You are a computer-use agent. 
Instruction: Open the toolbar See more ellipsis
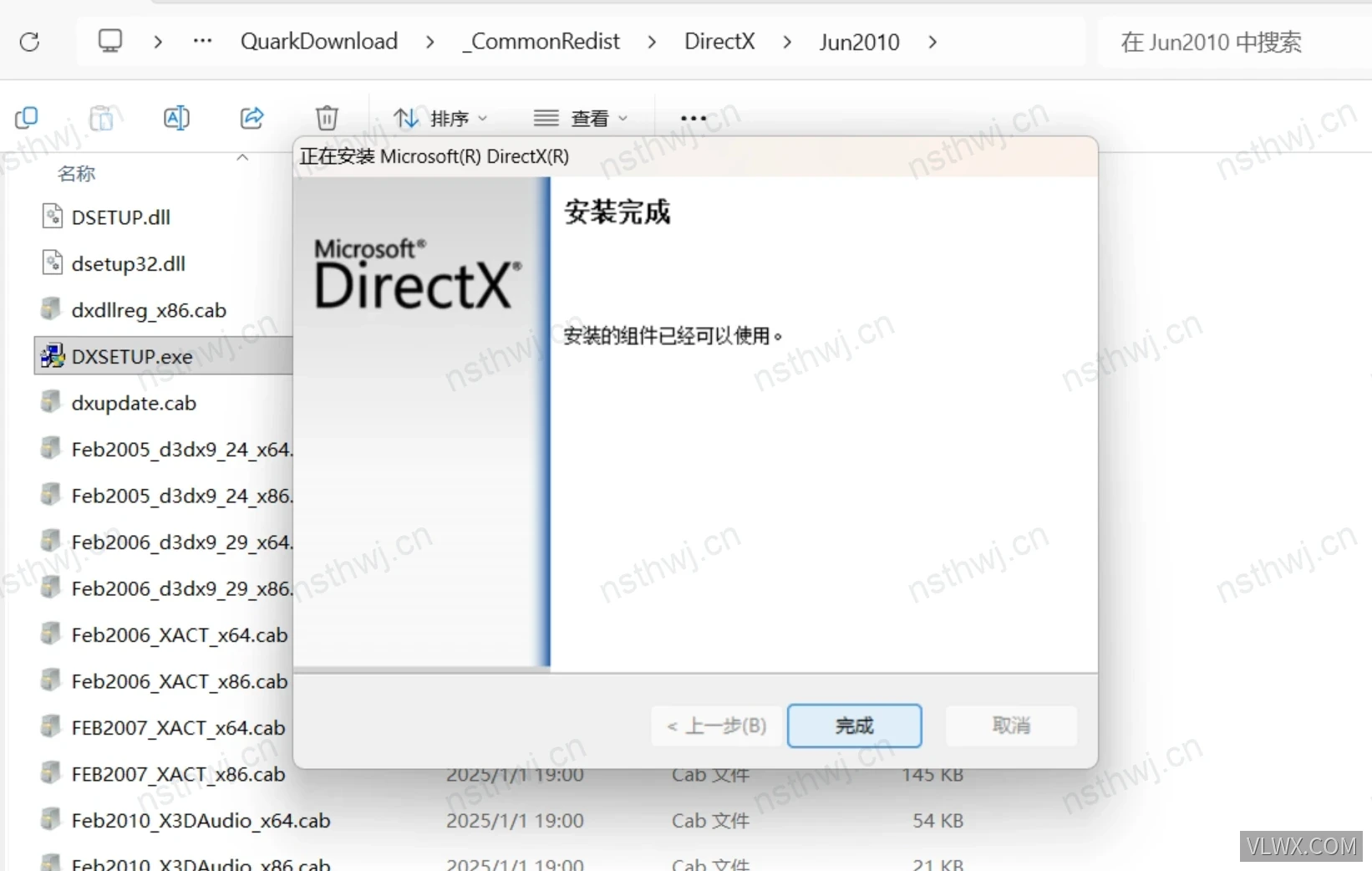click(x=694, y=119)
